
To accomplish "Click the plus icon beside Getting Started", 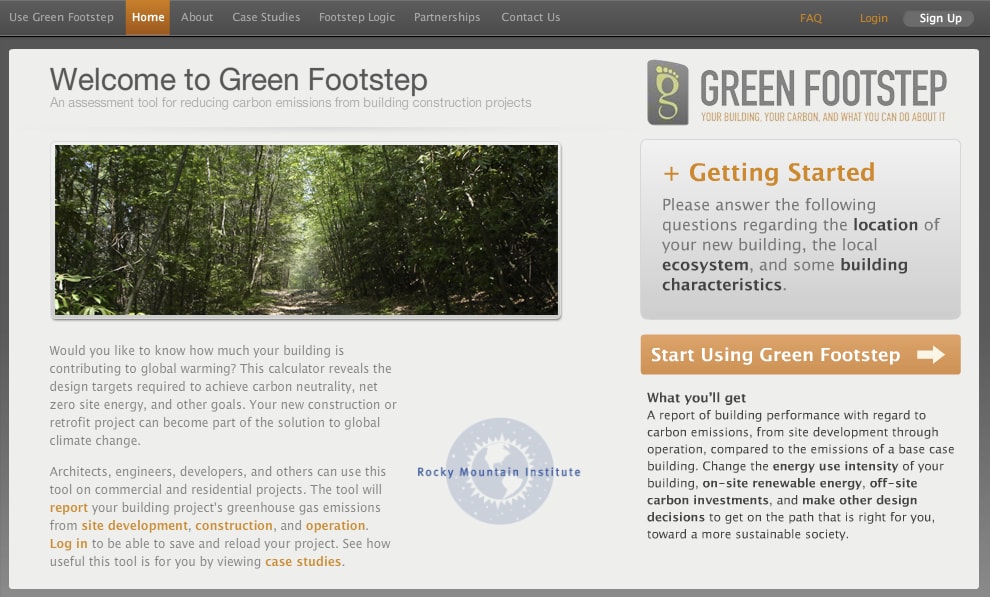I will 671,173.
